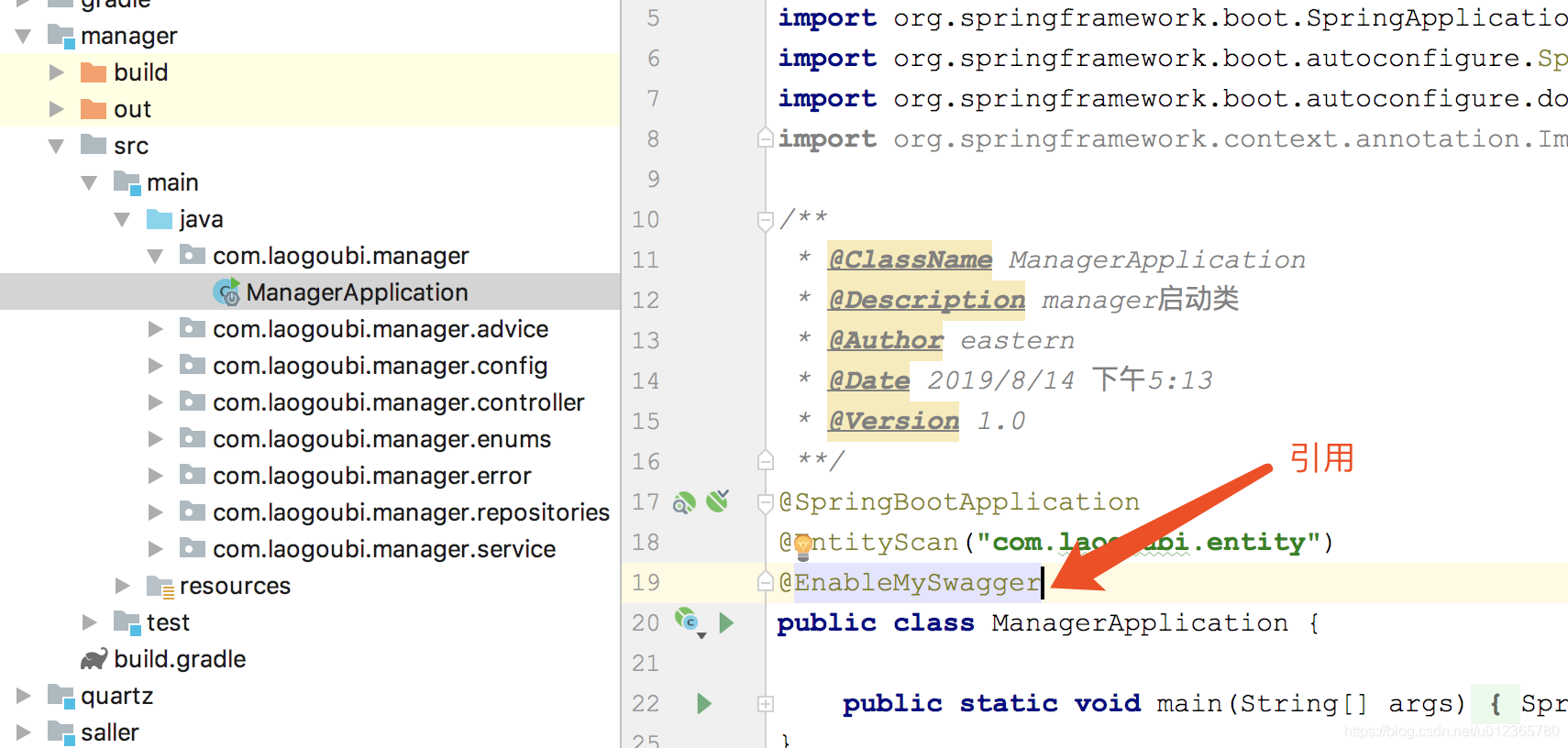Screen dimensions: 1568x748
Task: Collapse com.laogoubi.manager package arrow
Action: (156, 256)
